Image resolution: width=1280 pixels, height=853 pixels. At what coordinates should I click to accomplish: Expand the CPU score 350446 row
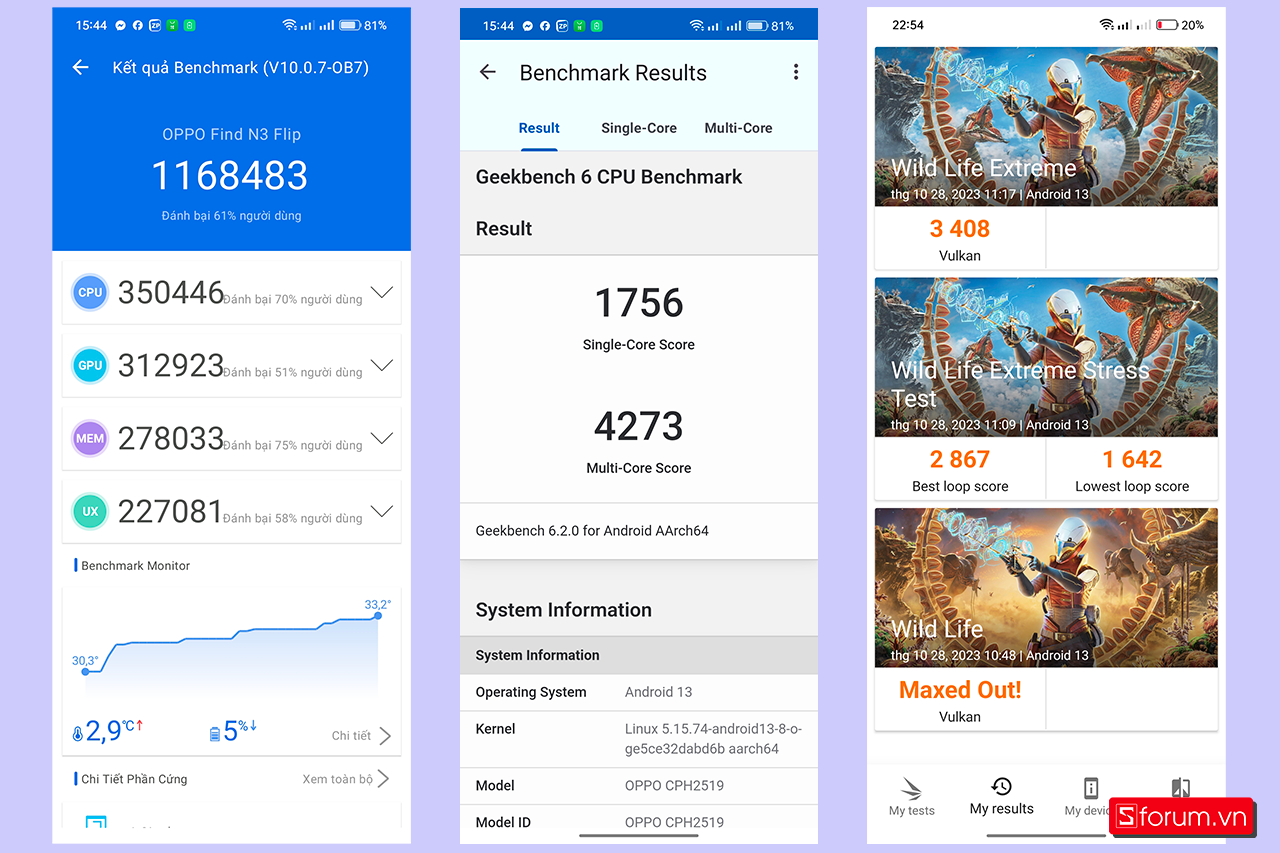(381, 293)
